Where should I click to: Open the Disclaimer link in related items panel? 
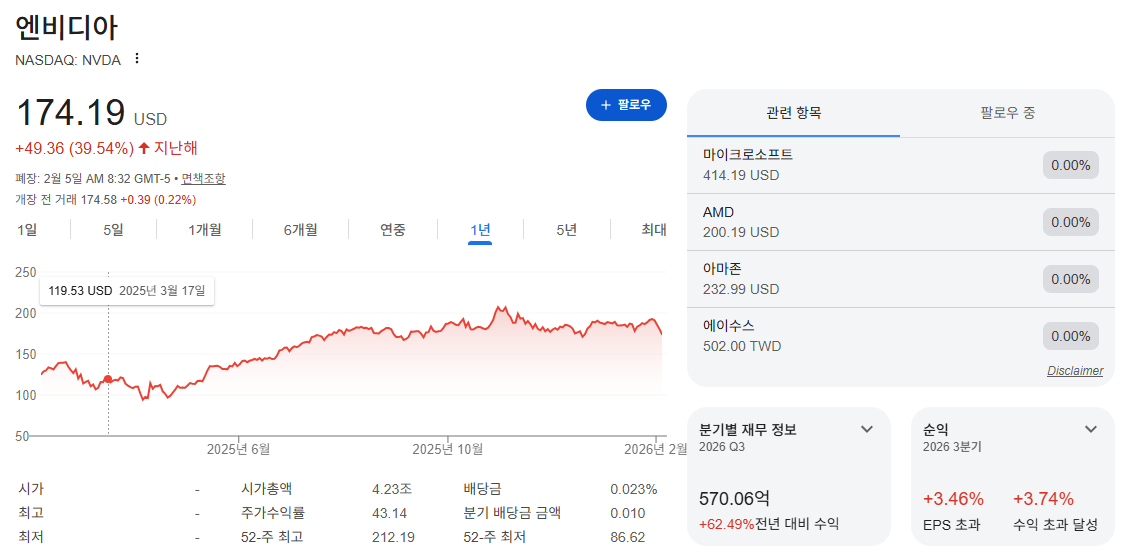1075,371
